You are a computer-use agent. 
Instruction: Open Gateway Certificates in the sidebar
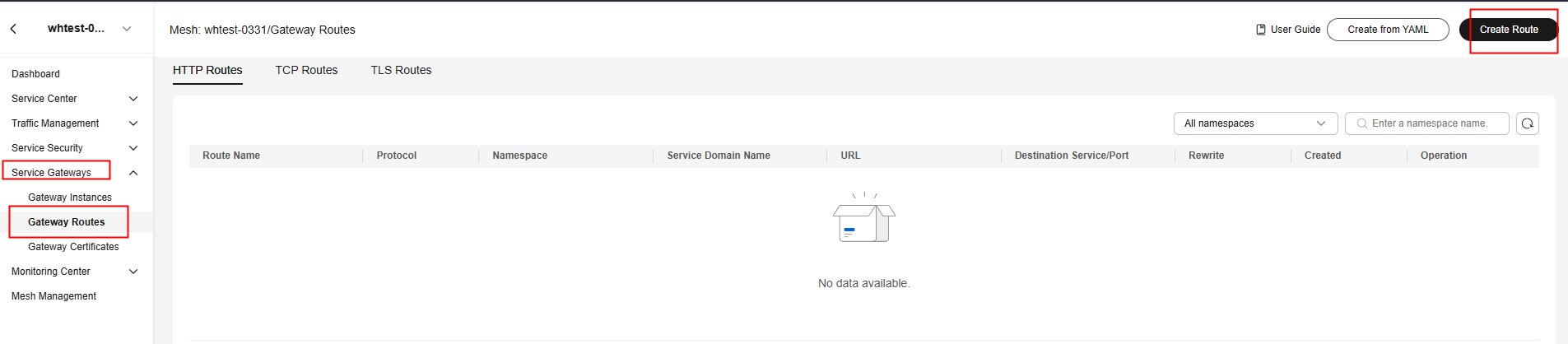pos(73,247)
